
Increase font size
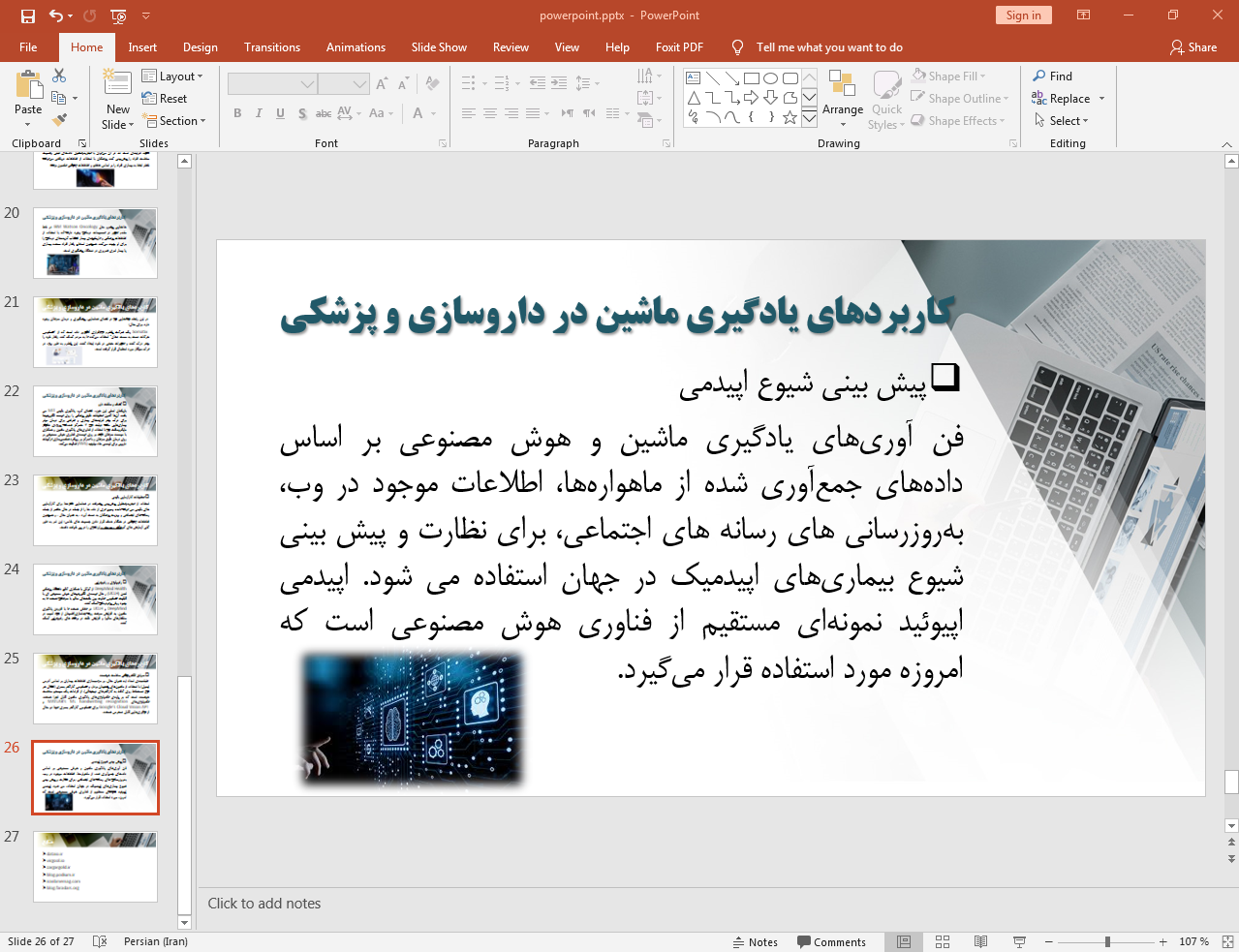[x=382, y=84]
